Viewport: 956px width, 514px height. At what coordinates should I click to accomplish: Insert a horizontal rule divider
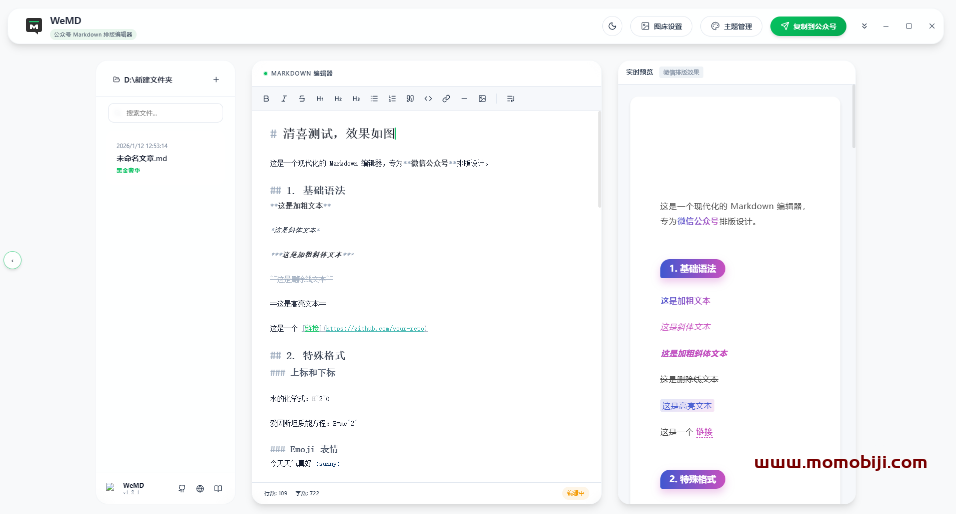point(464,98)
